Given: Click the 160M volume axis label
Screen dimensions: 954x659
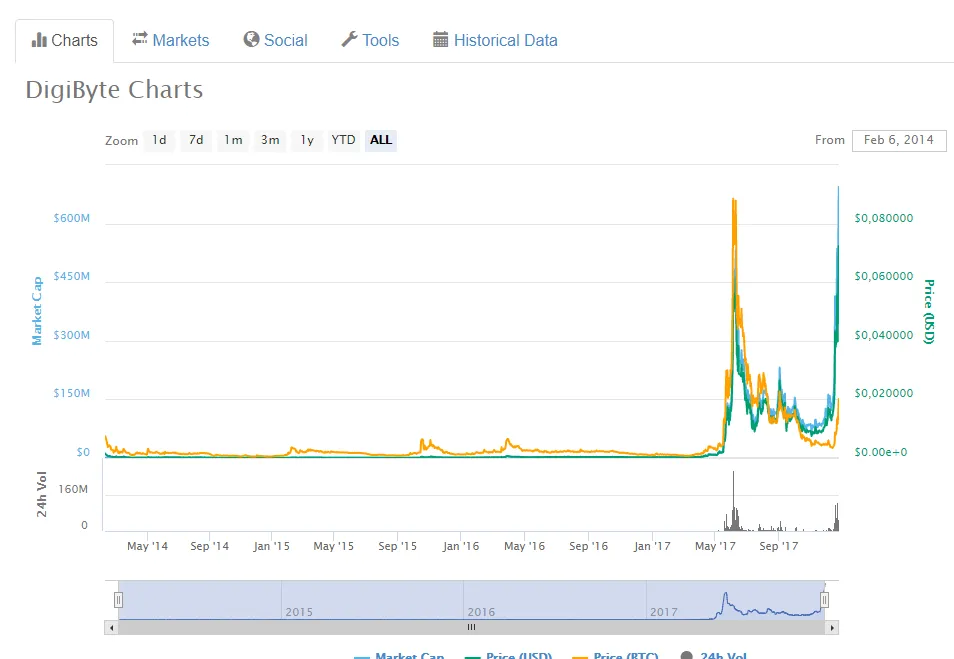Looking at the screenshot, I should click(x=73, y=489).
